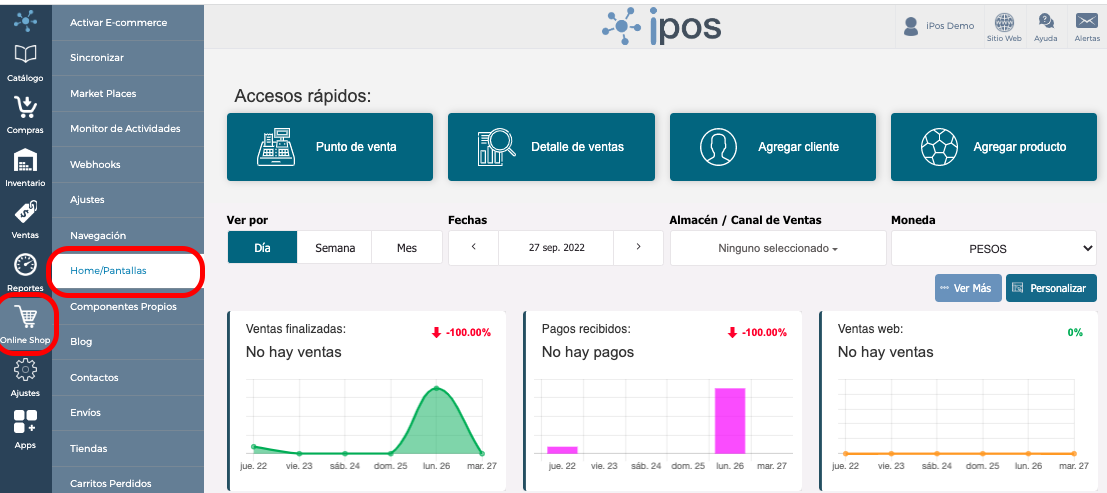The image size is (1107, 493).
Task: Click the person icon on Agregar cliente
Action: (x=718, y=146)
